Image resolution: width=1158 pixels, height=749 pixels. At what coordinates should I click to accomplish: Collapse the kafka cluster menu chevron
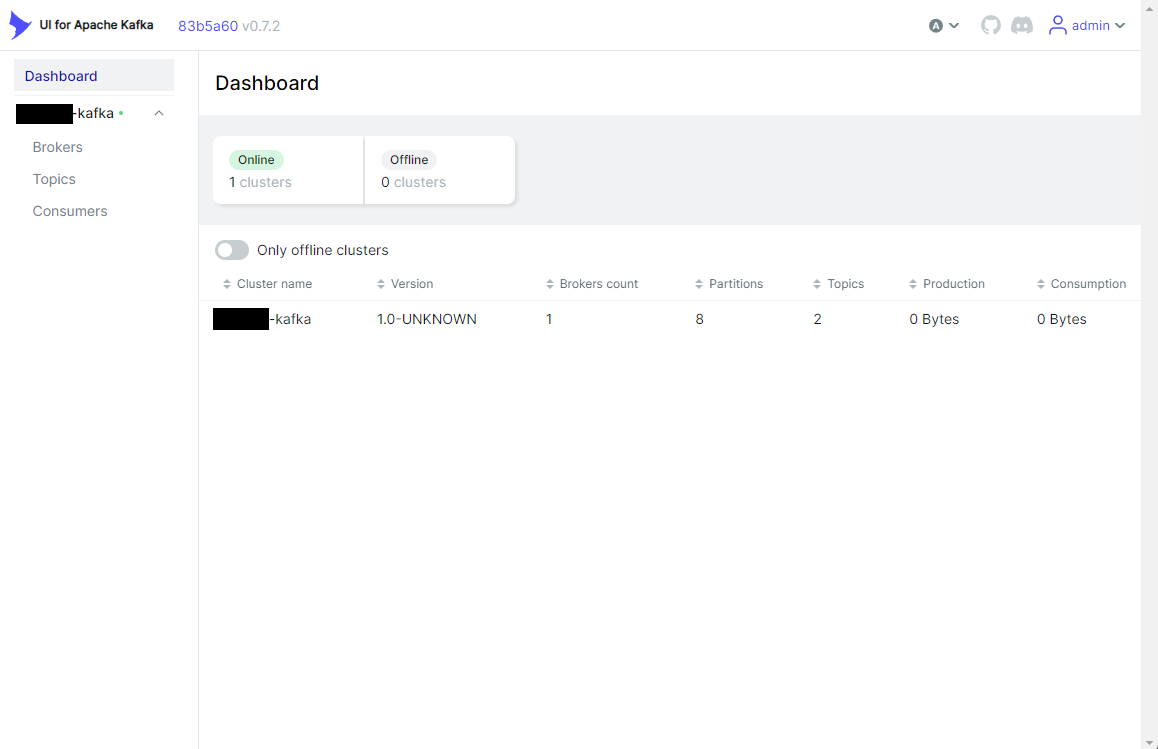click(x=159, y=113)
